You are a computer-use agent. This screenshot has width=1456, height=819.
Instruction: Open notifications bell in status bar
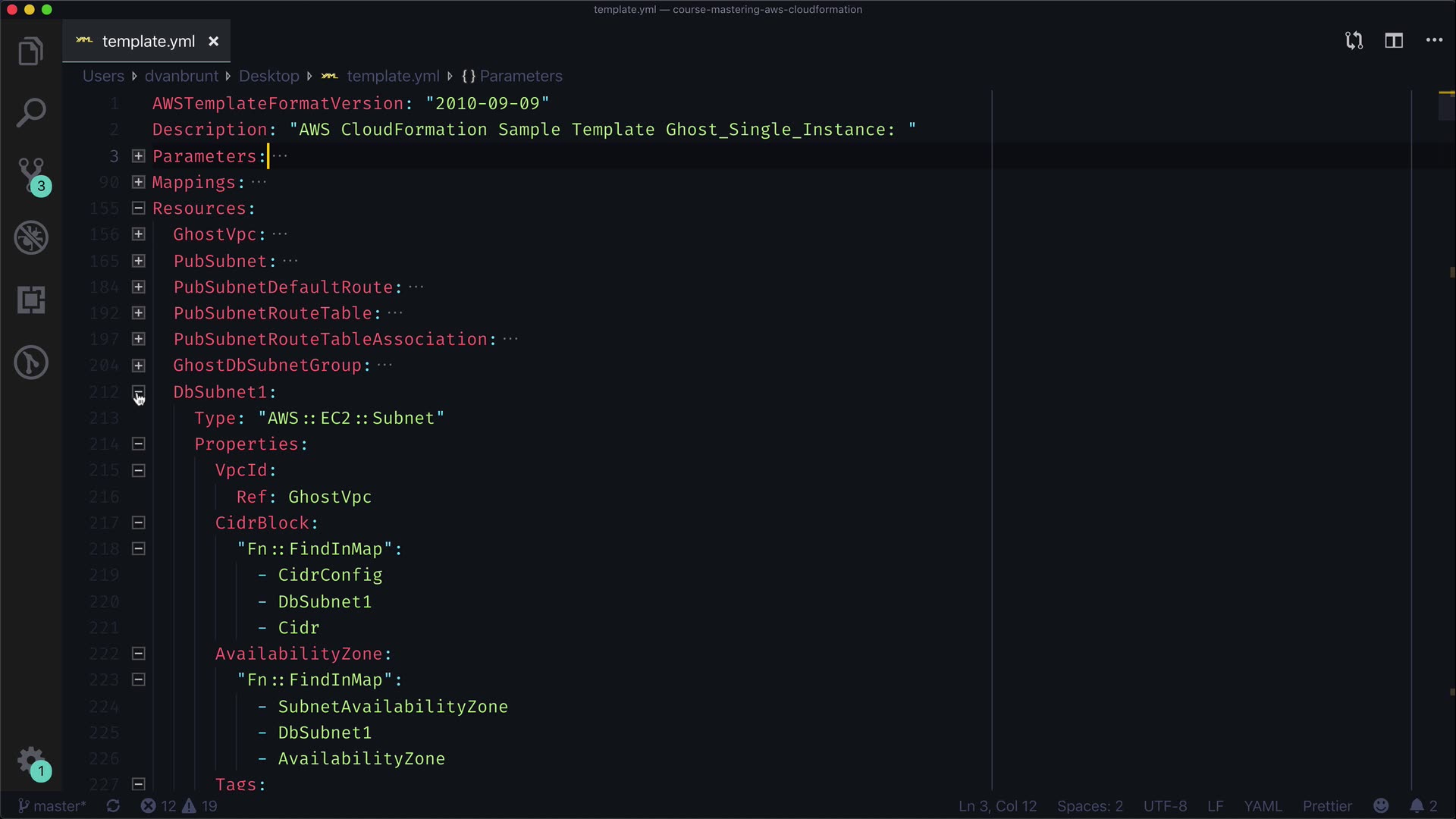click(x=1417, y=806)
